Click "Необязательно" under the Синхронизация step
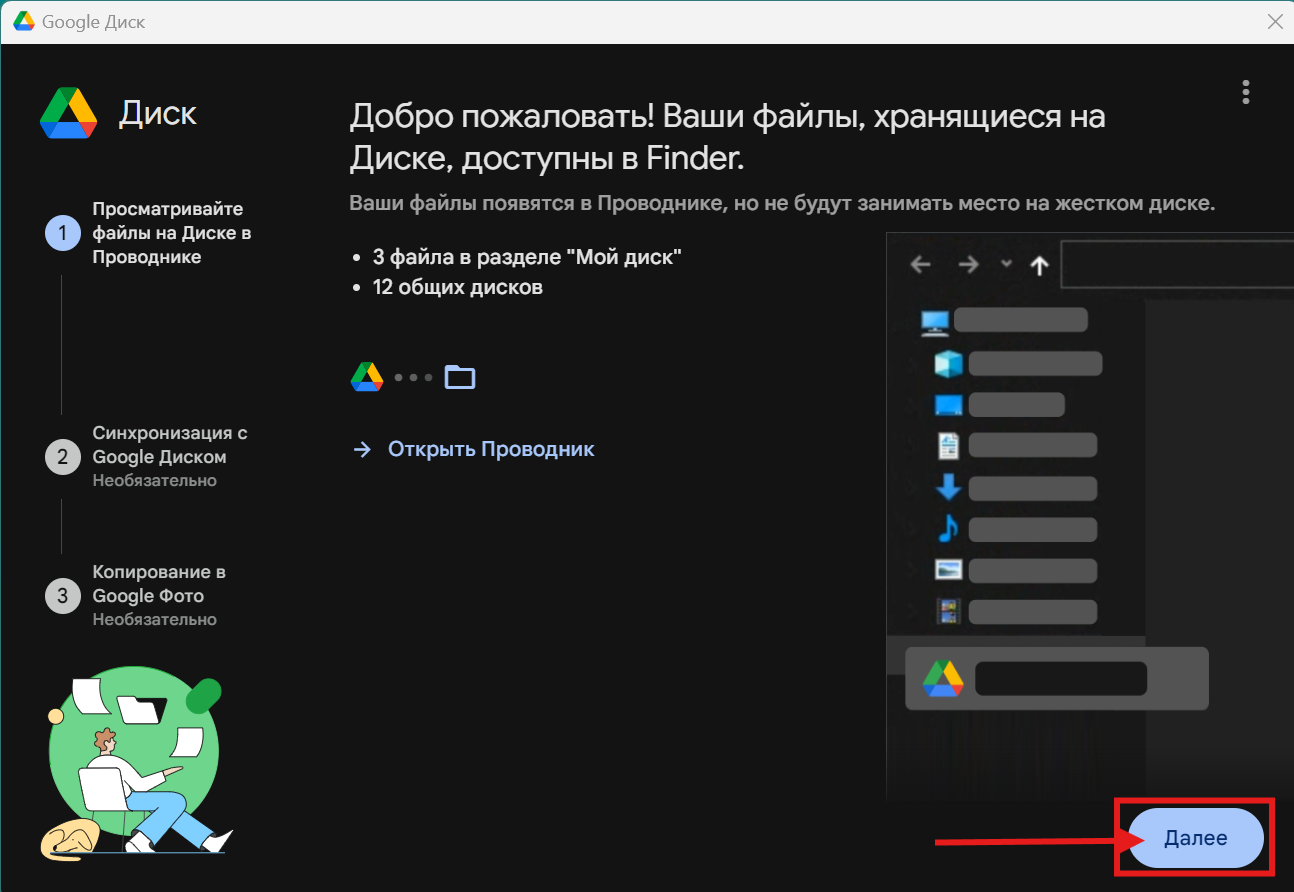Viewport: 1294px width, 892px height. tap(155, 480)
